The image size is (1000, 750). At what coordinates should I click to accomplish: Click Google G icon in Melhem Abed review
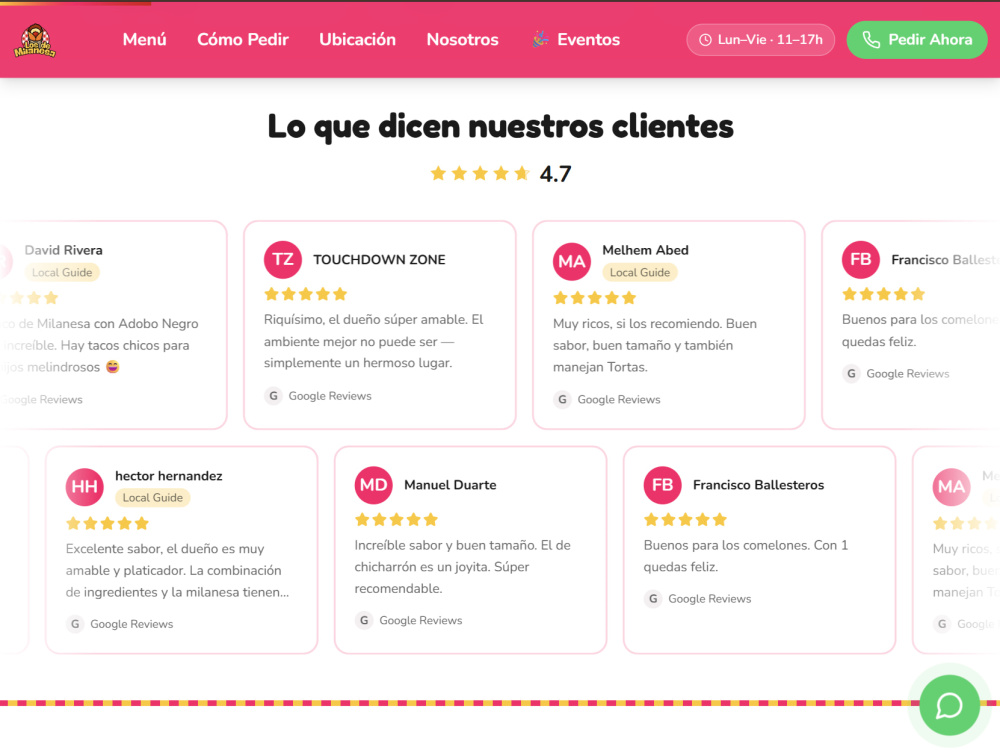coord(562,399)
